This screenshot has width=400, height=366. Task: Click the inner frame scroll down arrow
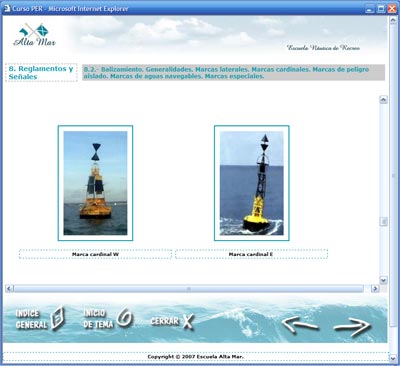click(384, 280)
